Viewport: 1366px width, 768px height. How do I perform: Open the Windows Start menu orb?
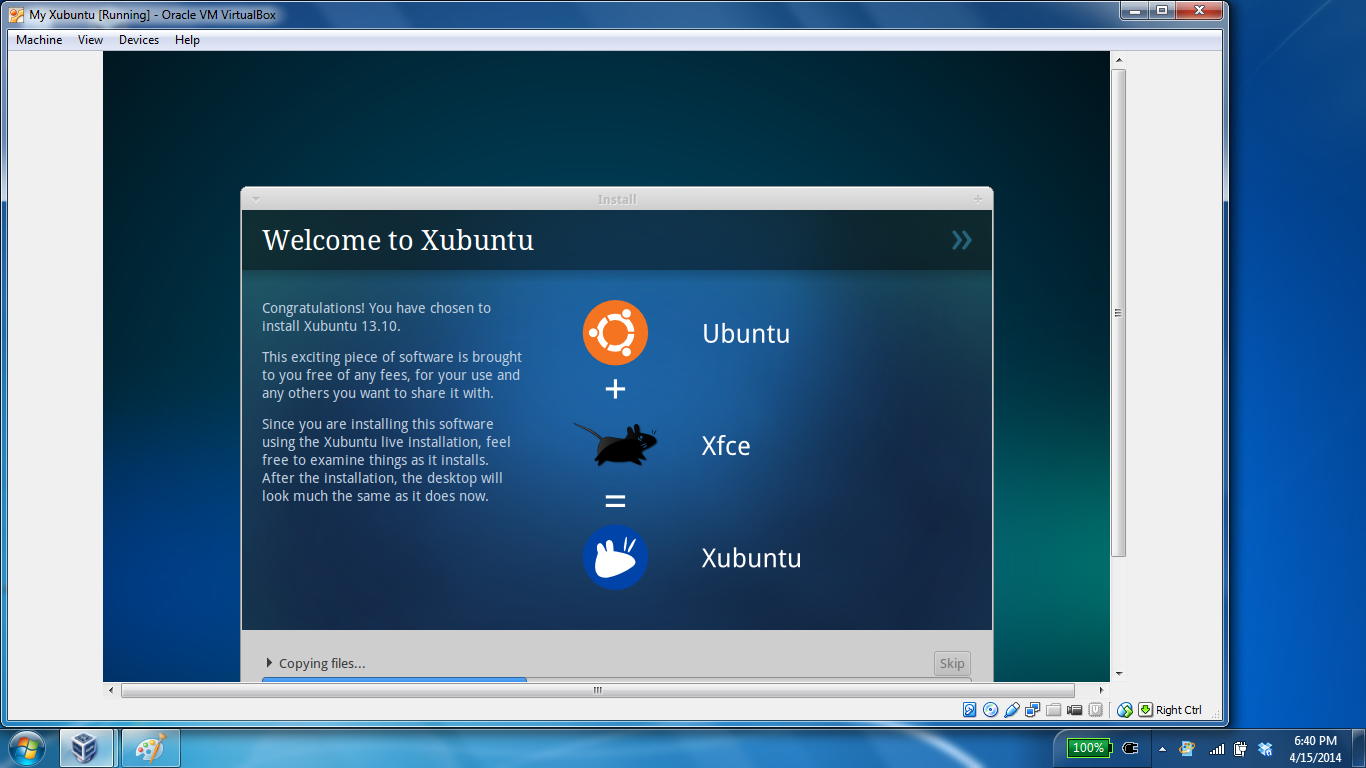point(26,748)
